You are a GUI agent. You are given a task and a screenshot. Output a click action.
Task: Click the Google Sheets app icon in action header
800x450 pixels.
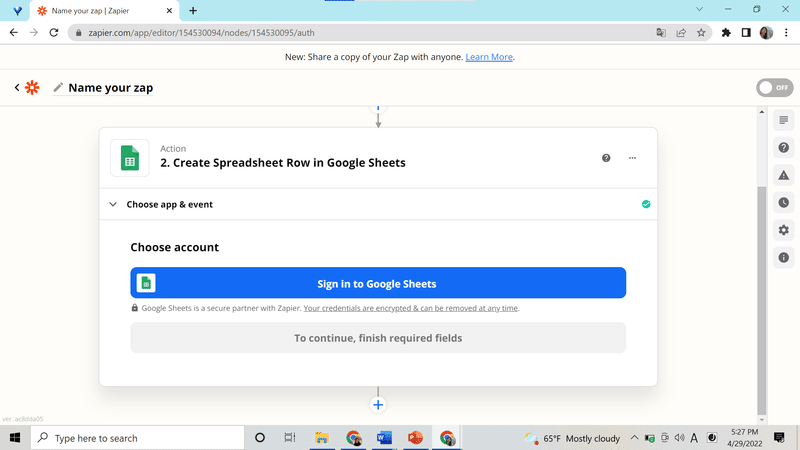[130, 158]
